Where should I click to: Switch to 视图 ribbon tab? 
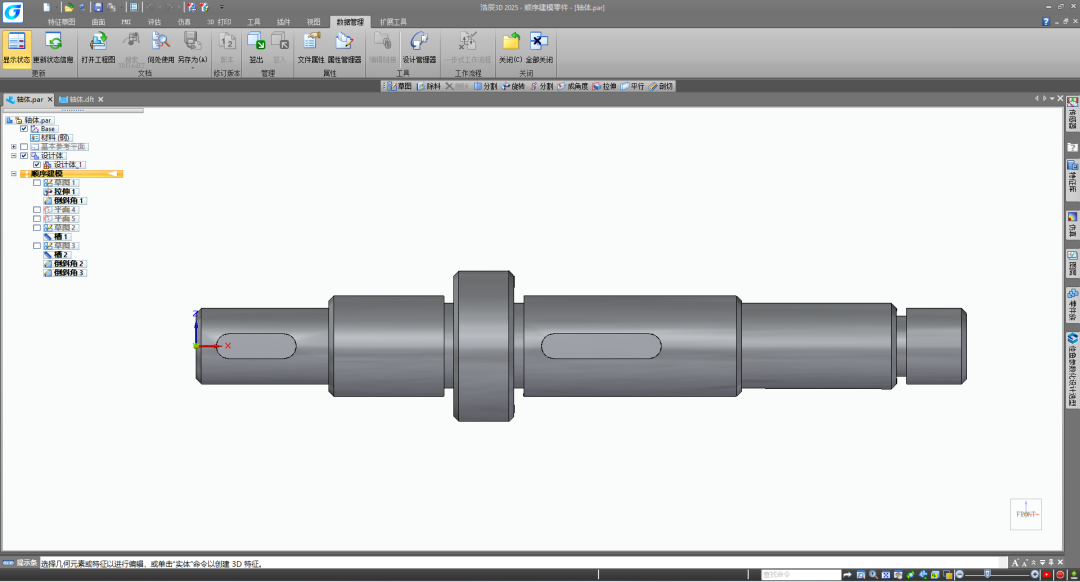(x=313, y=22)
